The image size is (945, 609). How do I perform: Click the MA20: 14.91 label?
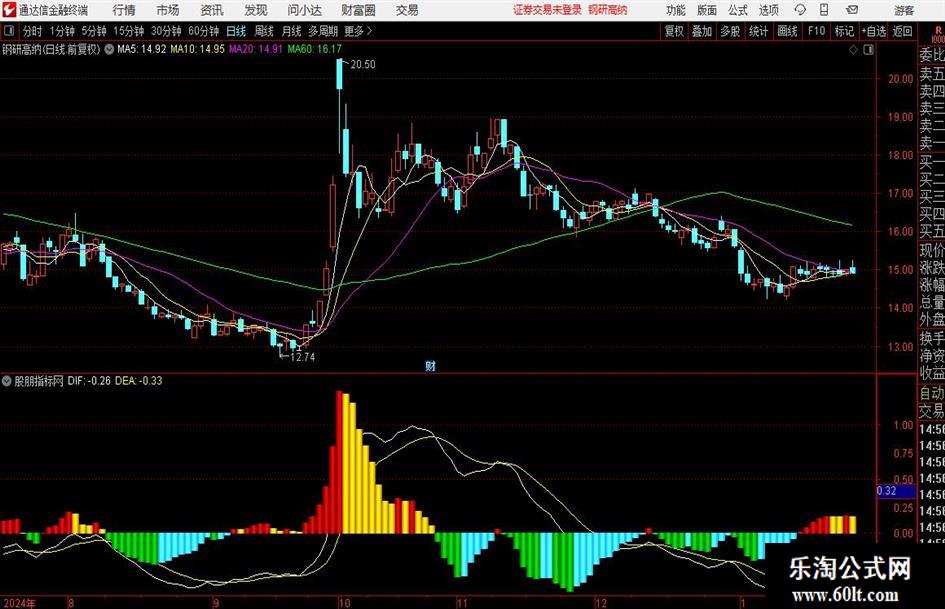coord(256,49)
